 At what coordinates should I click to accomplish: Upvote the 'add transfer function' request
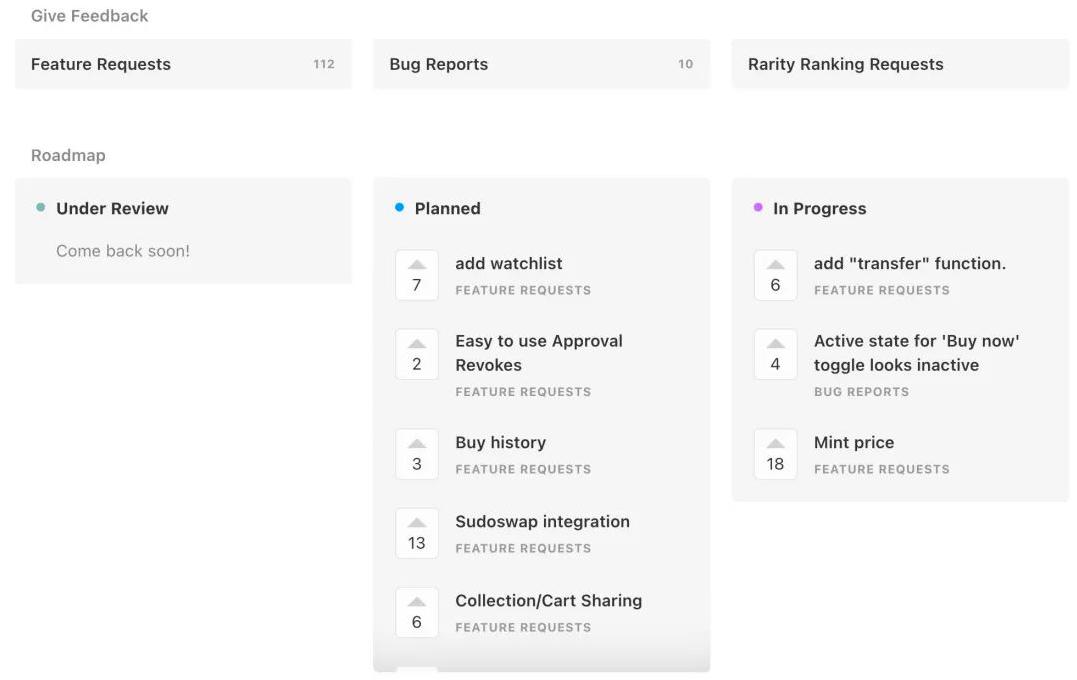tap(775, 275)
